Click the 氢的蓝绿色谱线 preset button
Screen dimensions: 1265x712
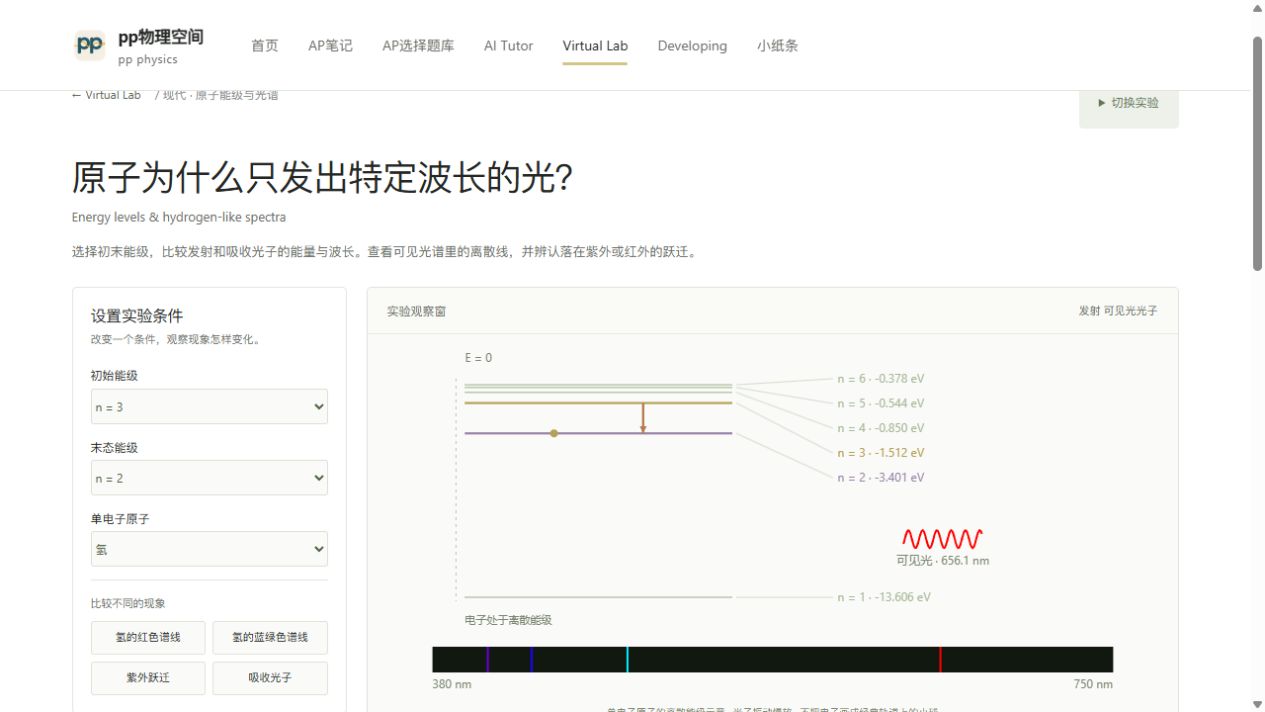270,638
